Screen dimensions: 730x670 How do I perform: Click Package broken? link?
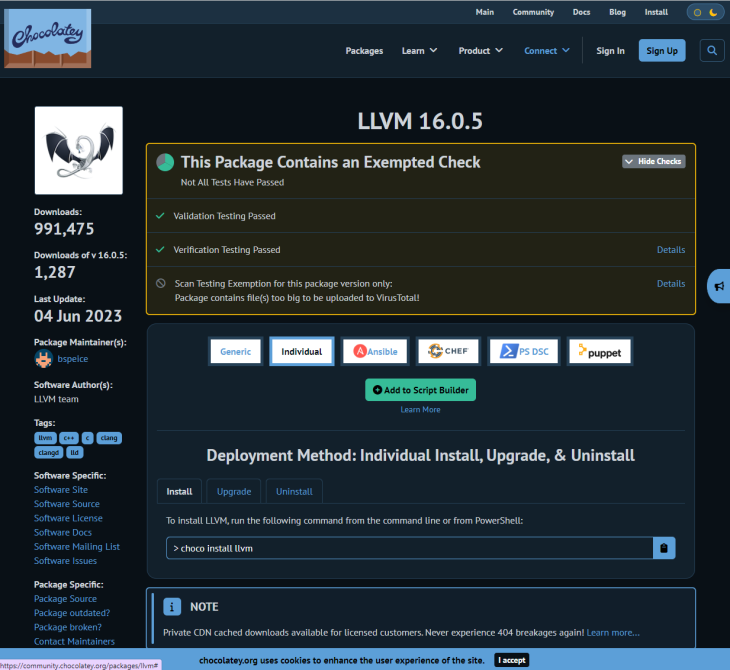click(x=68, y=627)
